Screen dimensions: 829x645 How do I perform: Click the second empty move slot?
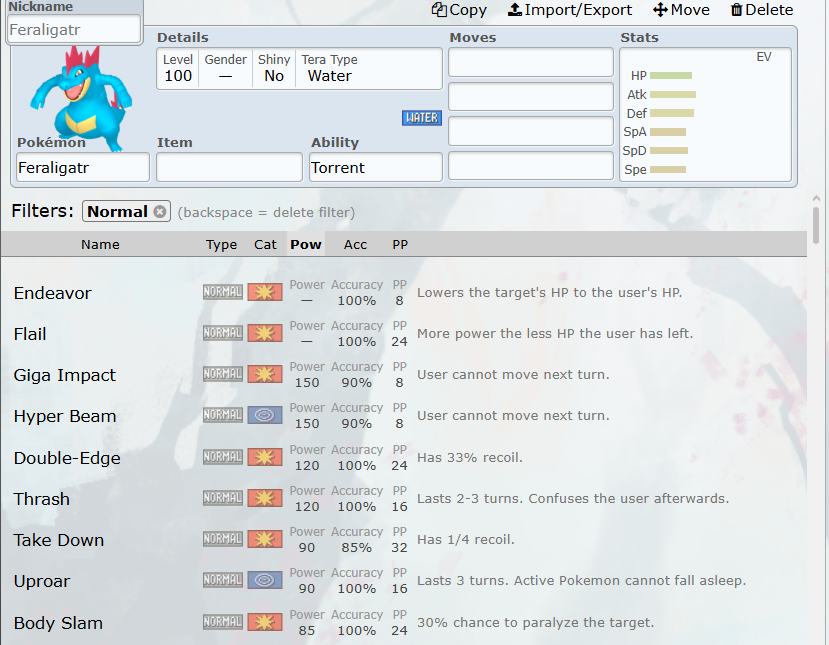point(531,97)
